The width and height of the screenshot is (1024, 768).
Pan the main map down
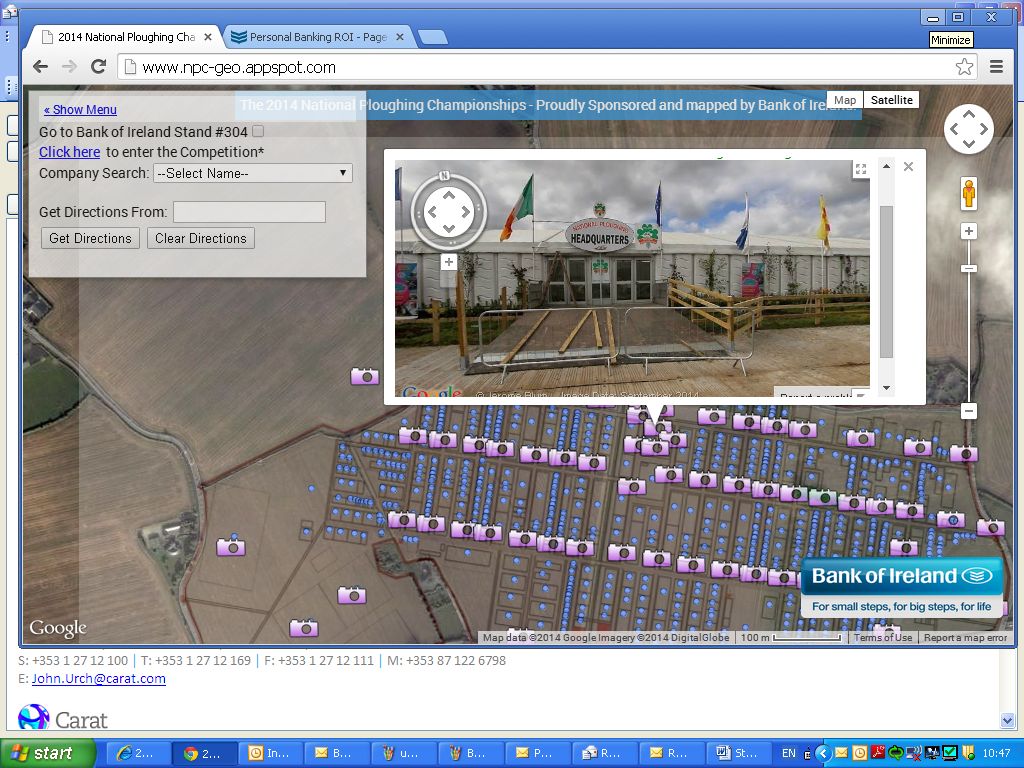(968, 144)
